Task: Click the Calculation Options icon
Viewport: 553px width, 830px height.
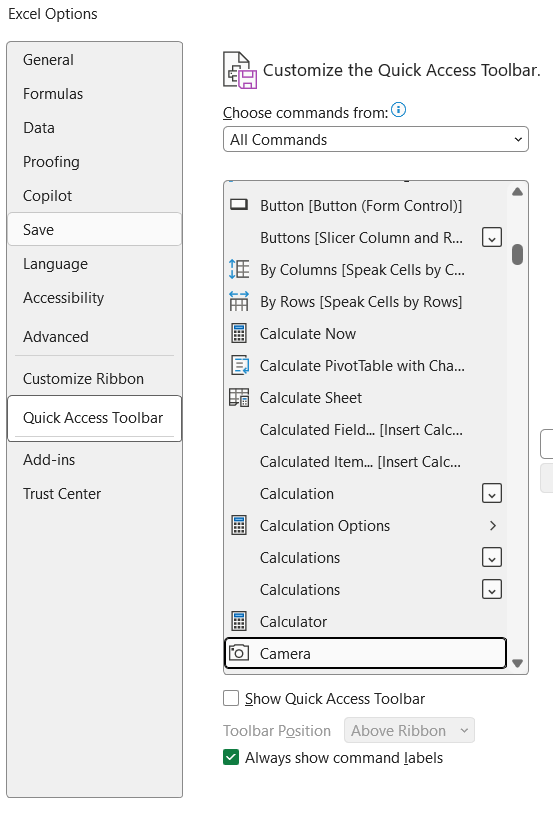Action: tap(239, 526)
